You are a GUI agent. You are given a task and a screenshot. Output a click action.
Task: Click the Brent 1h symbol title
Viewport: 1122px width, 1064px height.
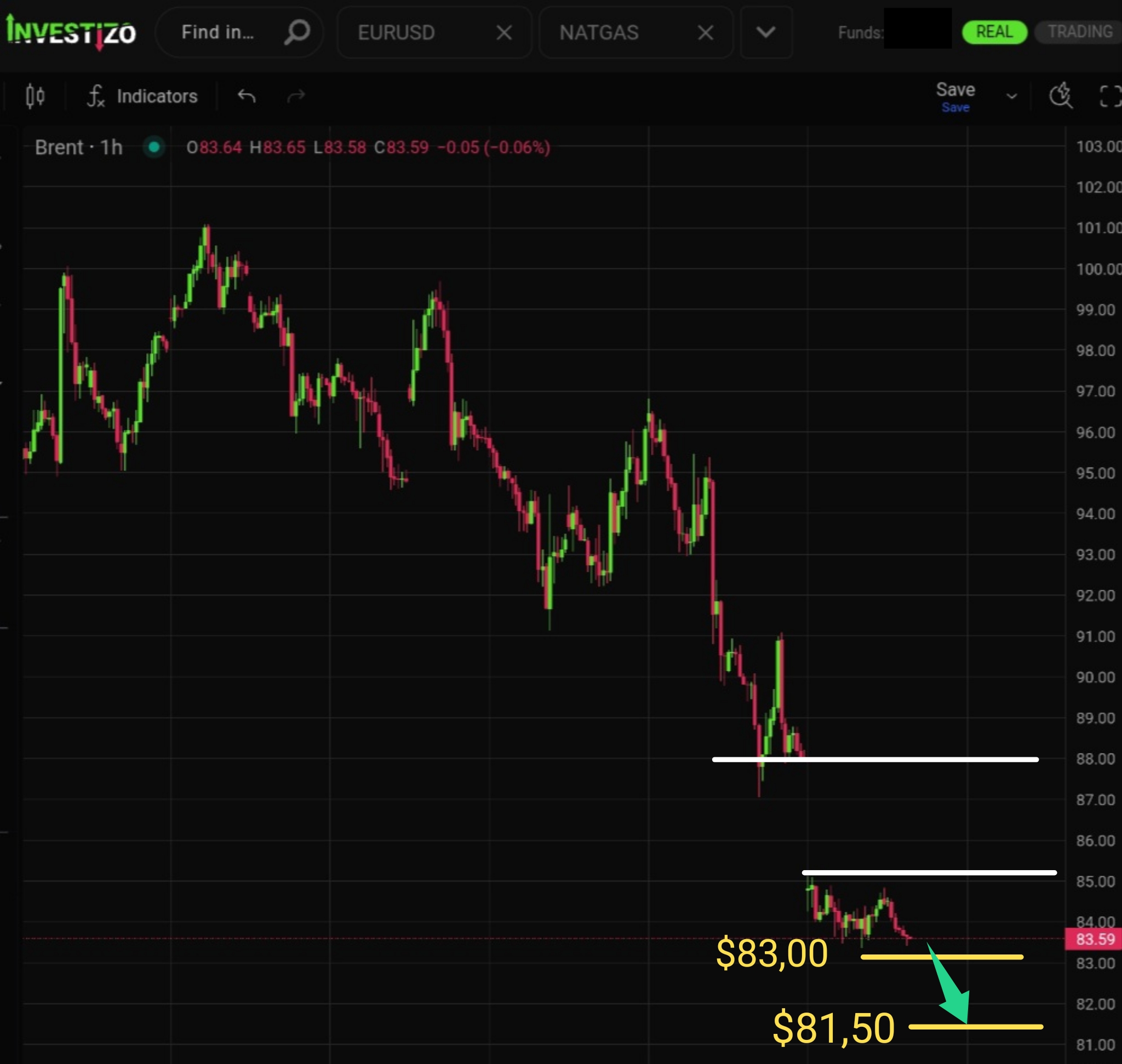click(x=78, y=147)
